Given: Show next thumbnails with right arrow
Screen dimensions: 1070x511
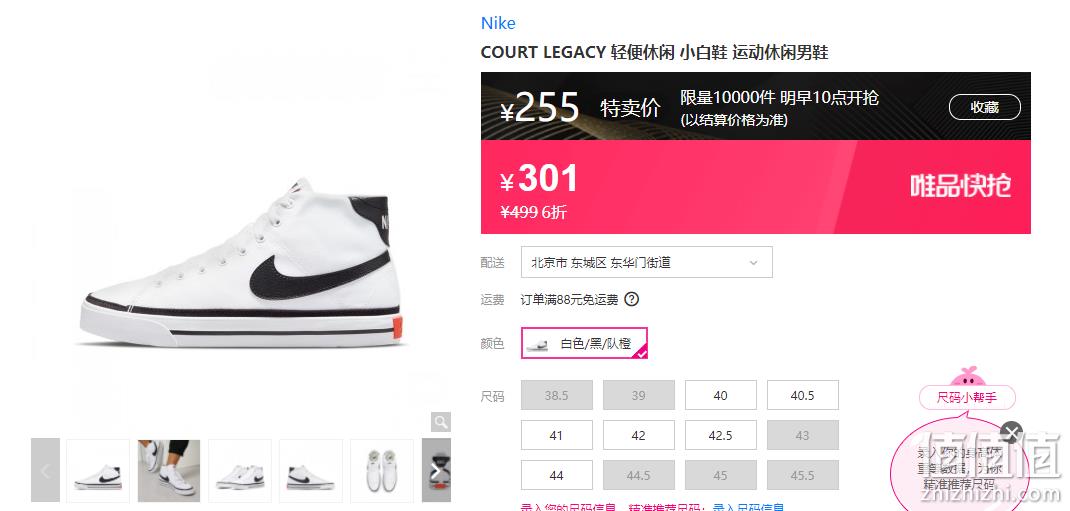Looking at the screenshot, I should coord(436,471).
